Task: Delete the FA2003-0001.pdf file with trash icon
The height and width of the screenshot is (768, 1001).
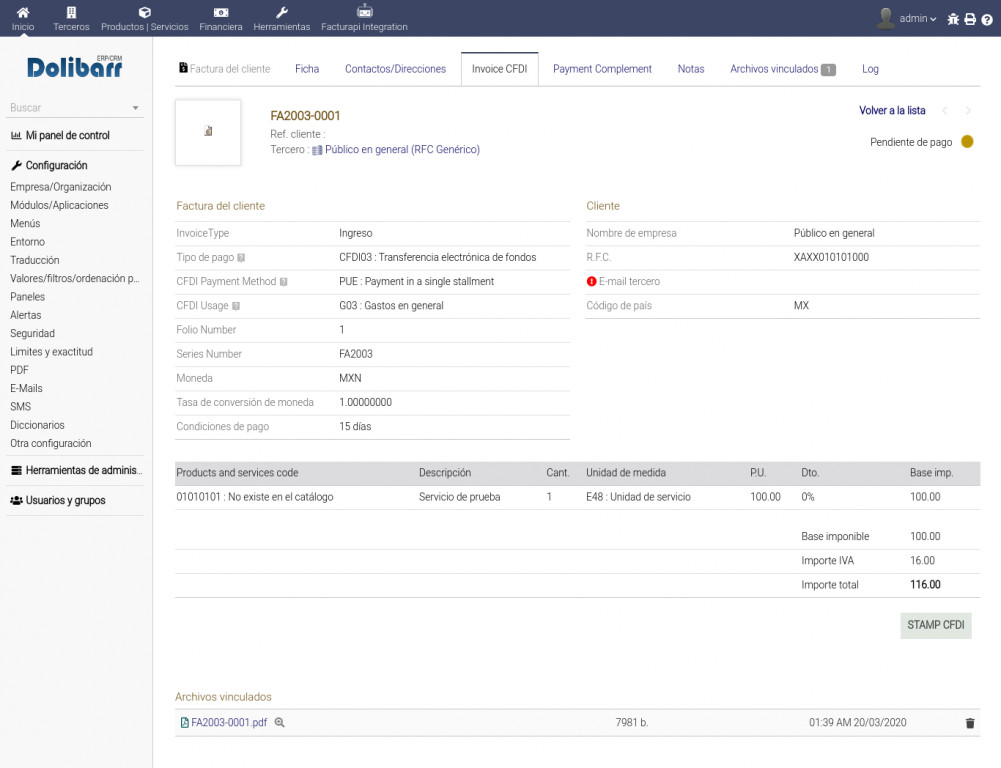Action: click(969, 723)
